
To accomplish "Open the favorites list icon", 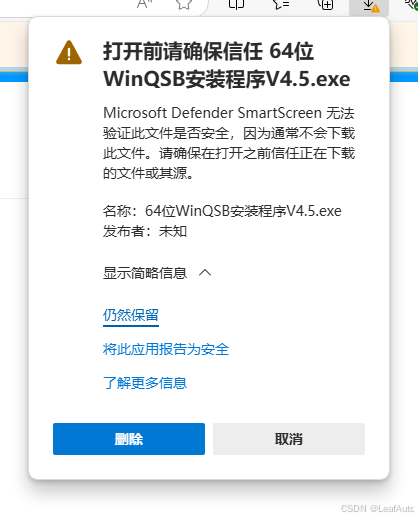I will coord(281,4).
